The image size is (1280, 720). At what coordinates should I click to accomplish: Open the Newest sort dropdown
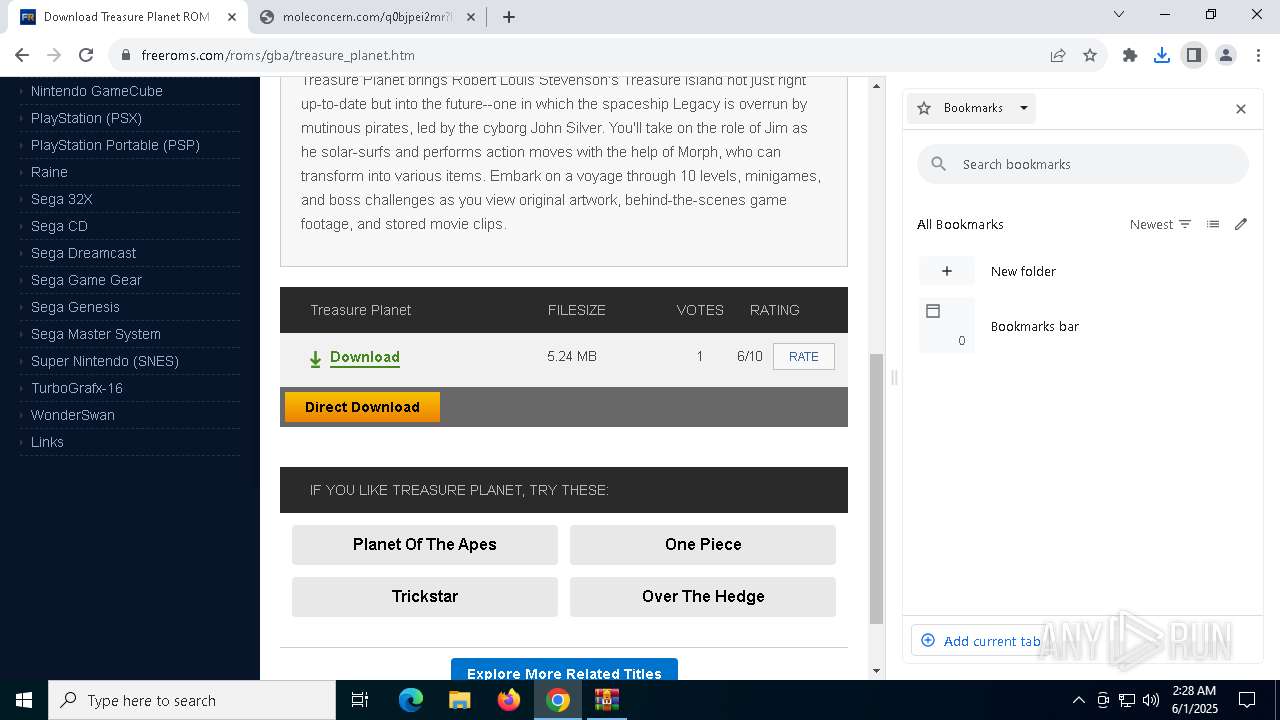(1160, 224)
